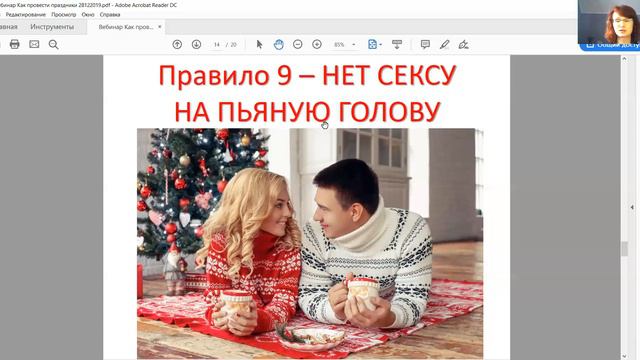Click the Правило 9 slide heading

point(307,93)
